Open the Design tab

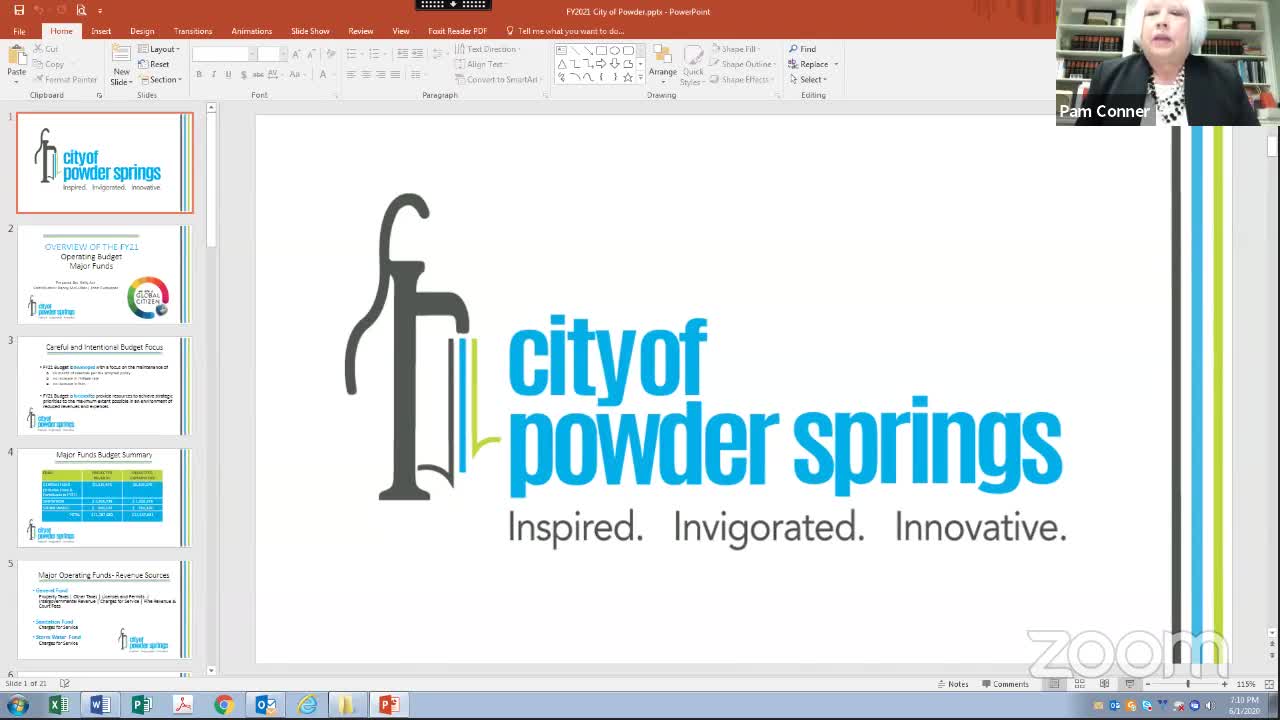[142, 31]
